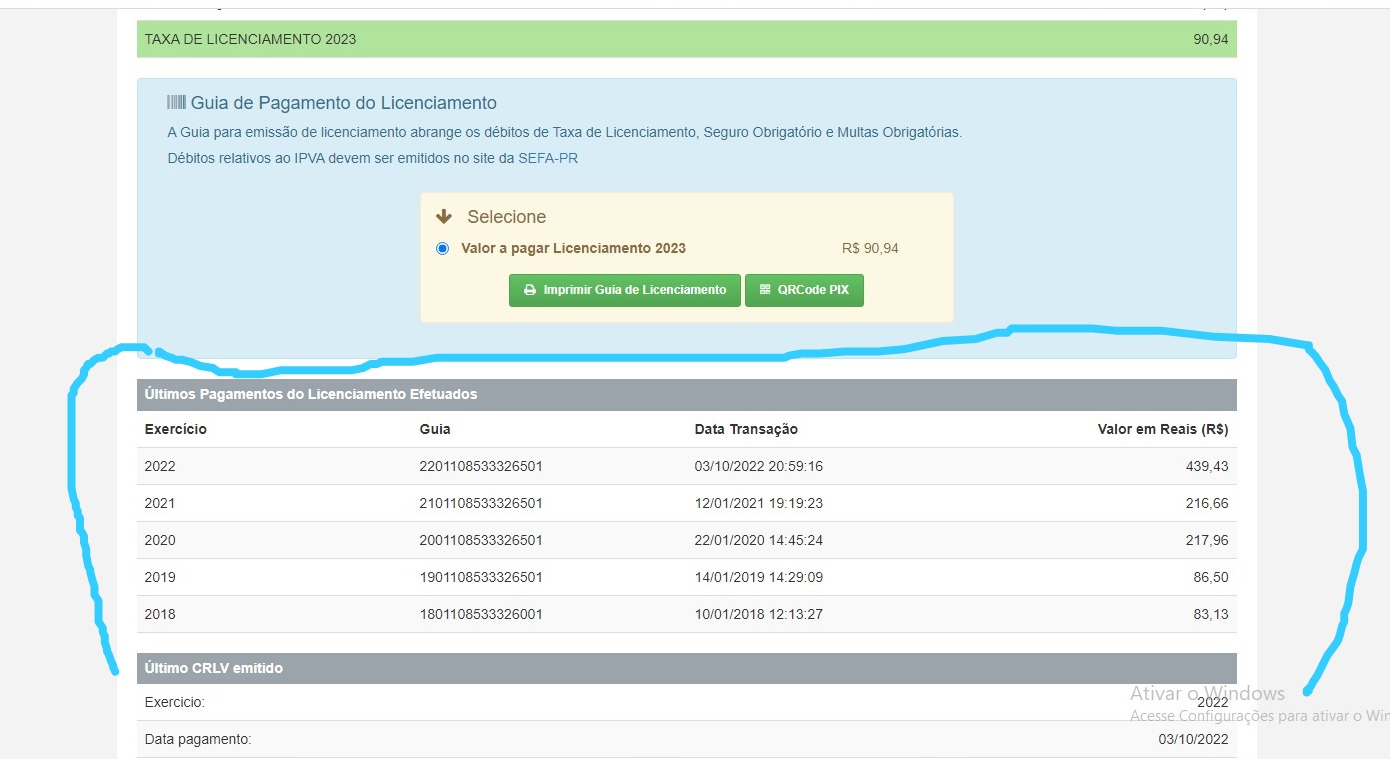This screenshot has width=1390, height=759.
Task: Open the SEFA-PR link
Action: pos(548,158)
